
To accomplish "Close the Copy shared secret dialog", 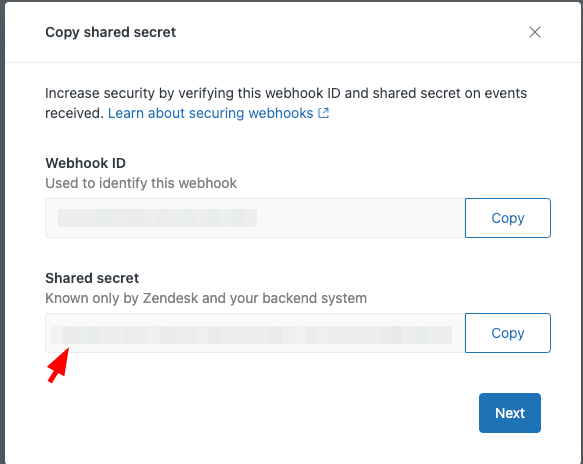I will click(x=535, y=32).
